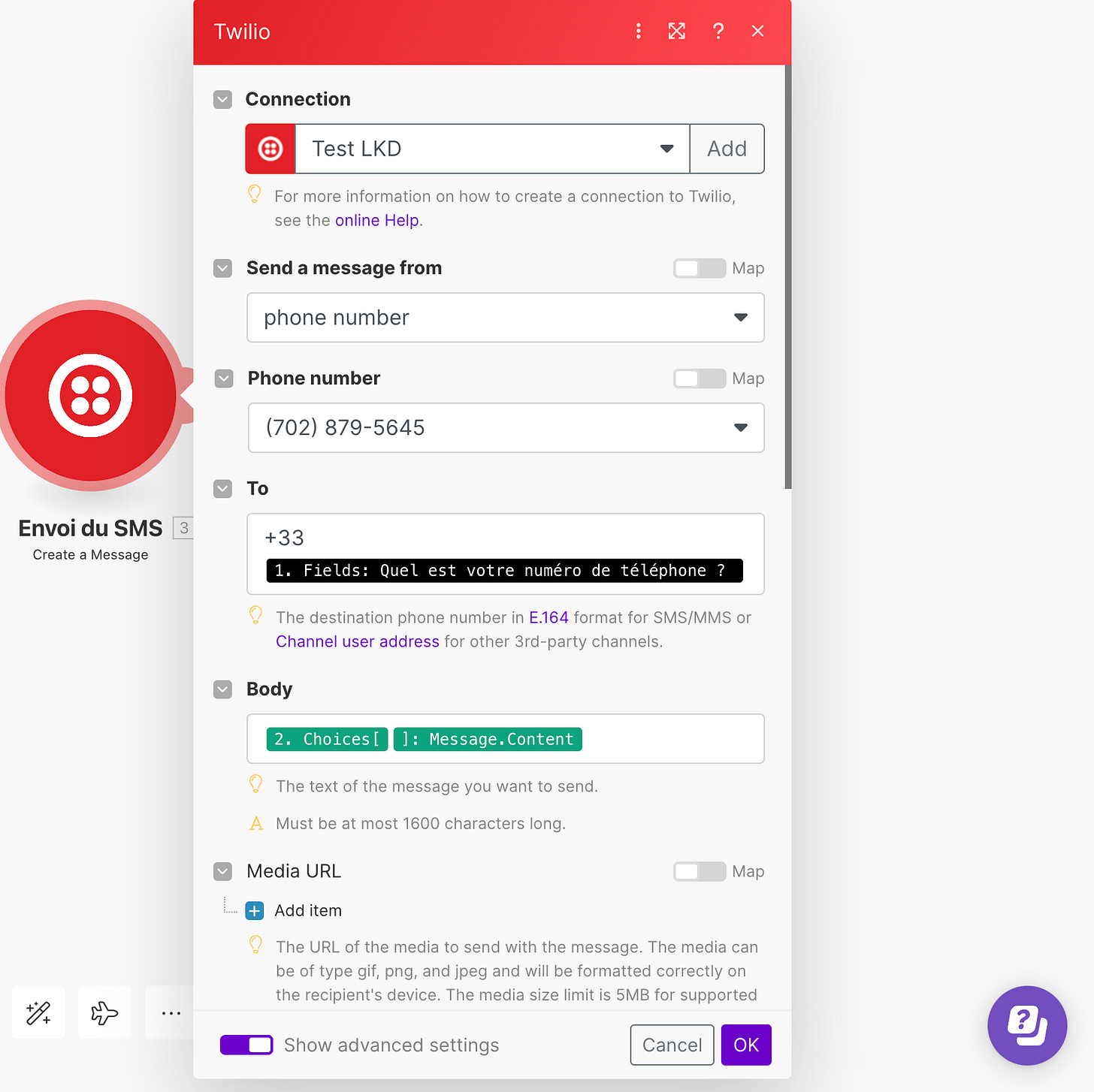The image size is (1094, 1092).
Task: Click the lightbulb hint under Body field
Action: click(255, 785)
